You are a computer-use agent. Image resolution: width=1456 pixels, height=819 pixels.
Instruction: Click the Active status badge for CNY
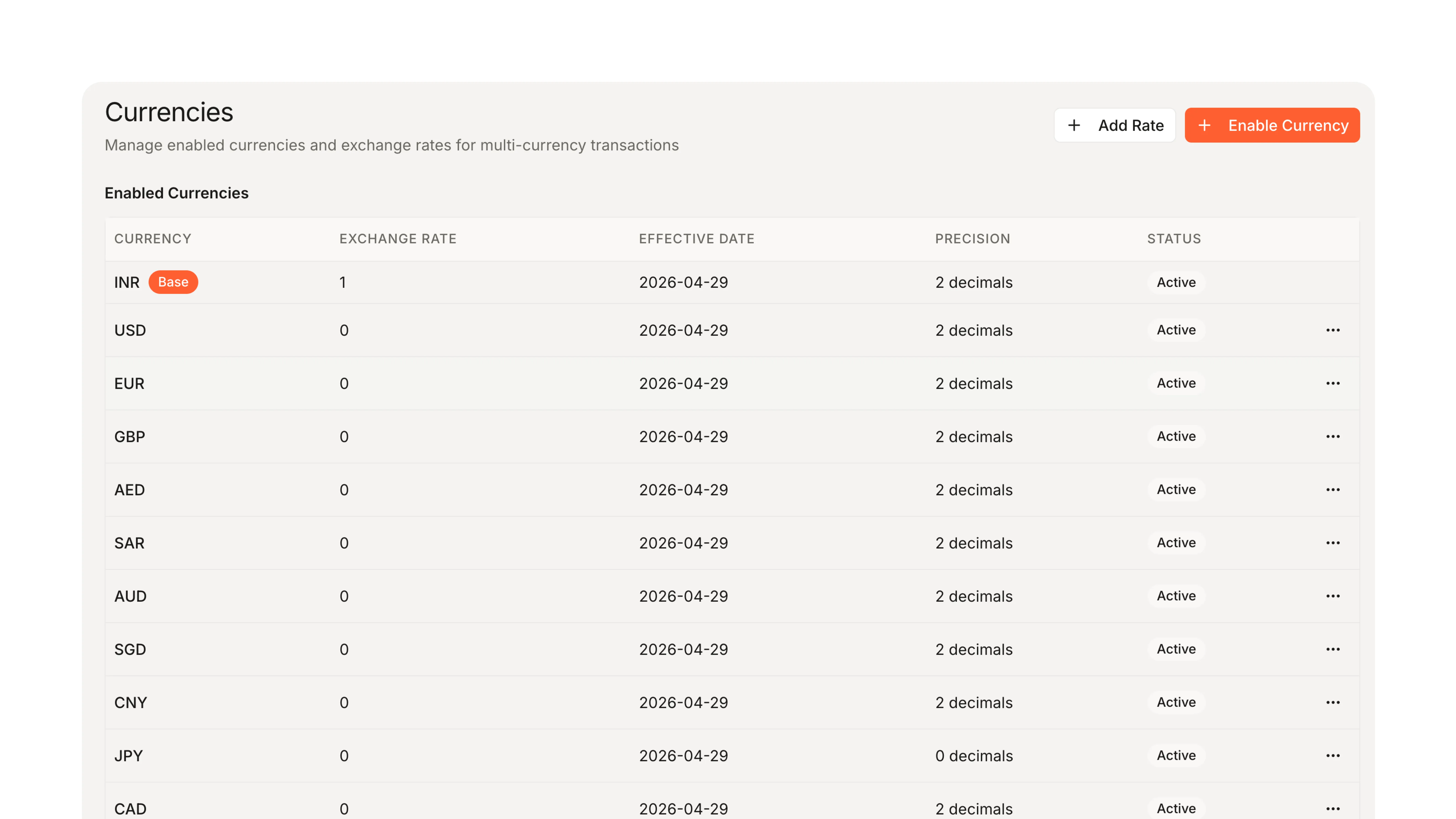[1176, 702]
